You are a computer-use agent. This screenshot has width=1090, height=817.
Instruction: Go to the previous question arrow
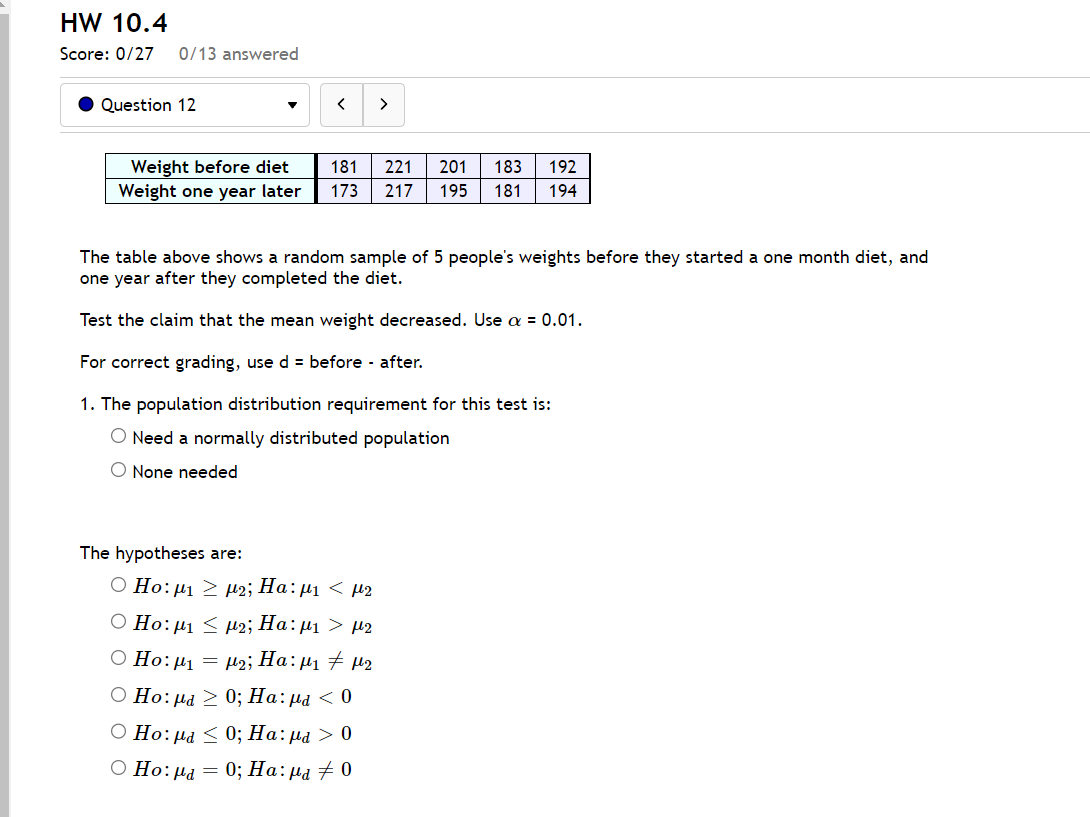tap(341, 105)
